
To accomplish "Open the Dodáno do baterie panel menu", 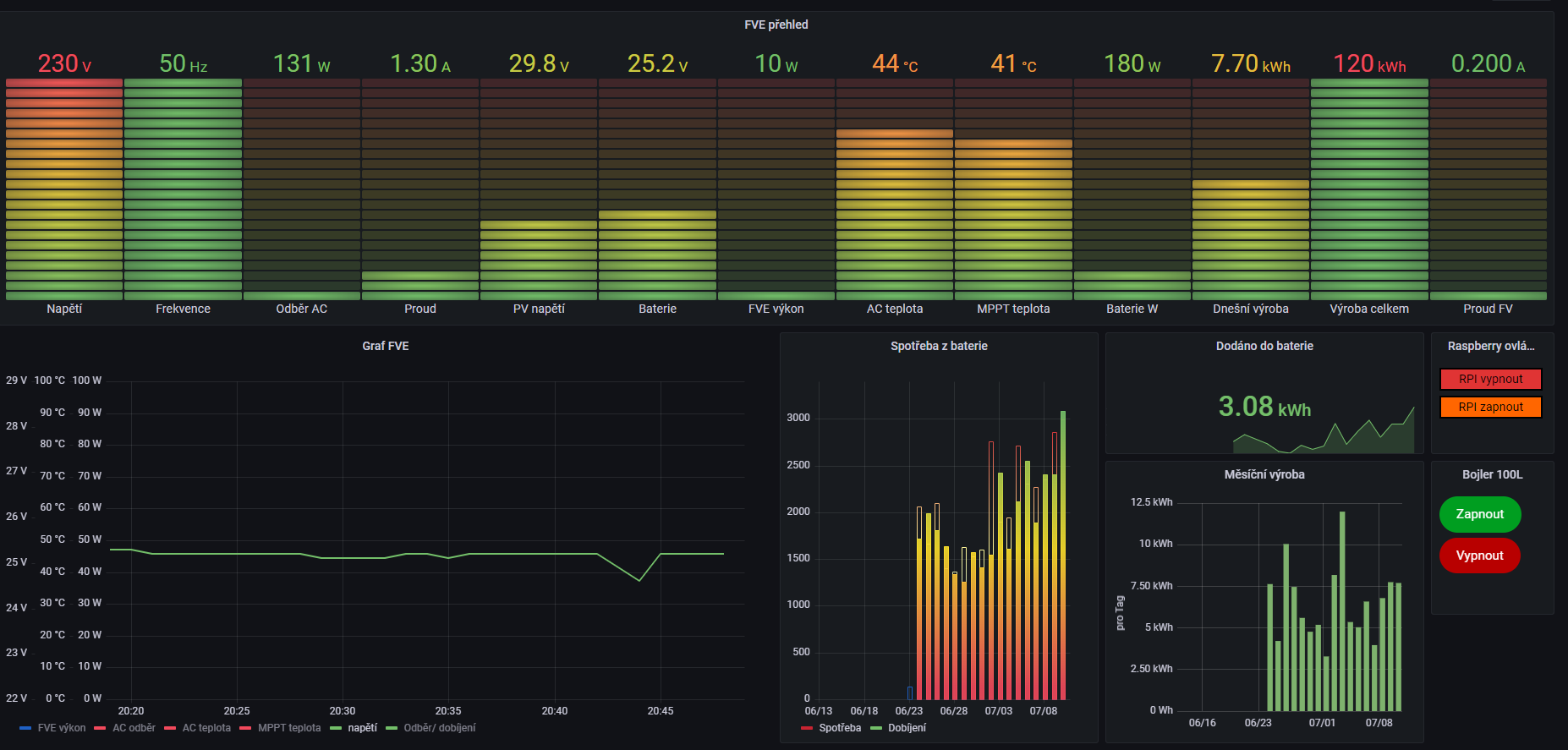I will click(1264, 346).
